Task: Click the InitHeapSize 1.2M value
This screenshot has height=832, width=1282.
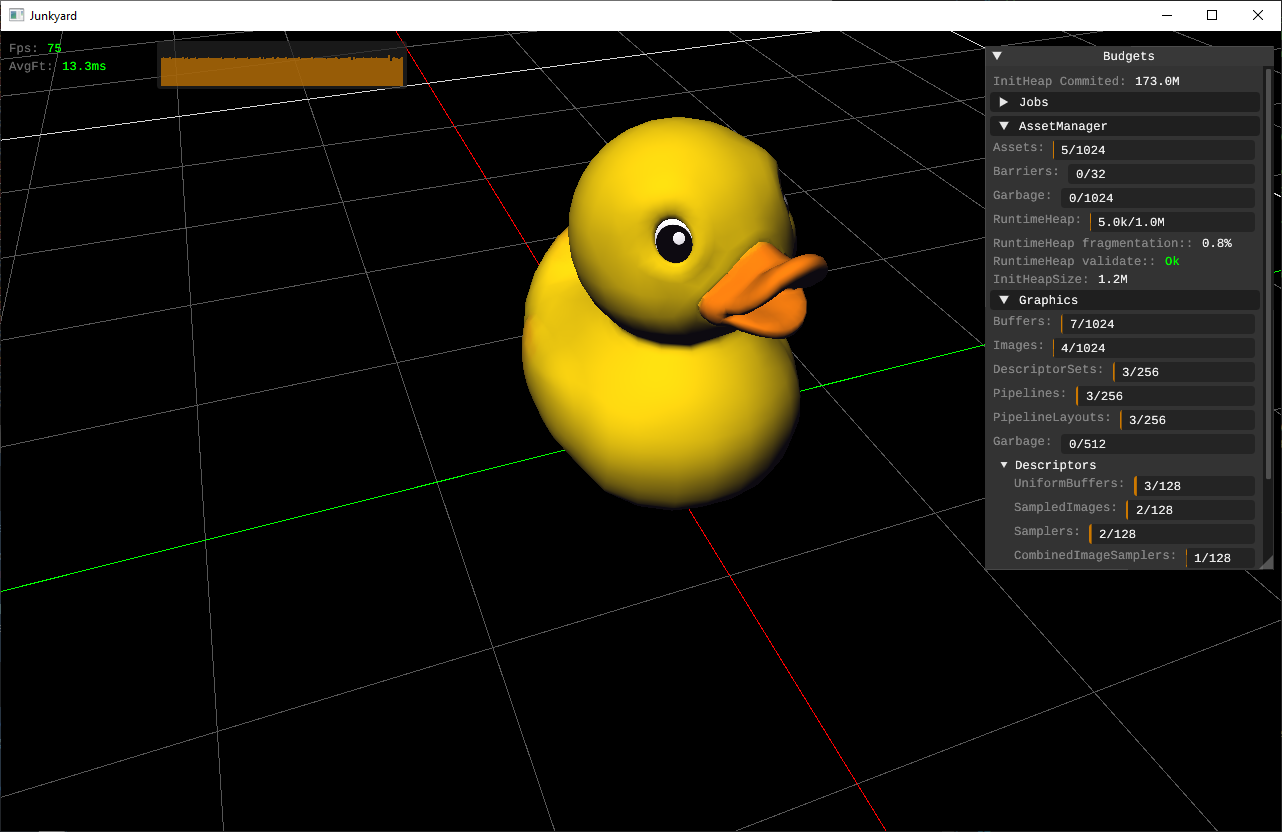Action: [1112, 279]
